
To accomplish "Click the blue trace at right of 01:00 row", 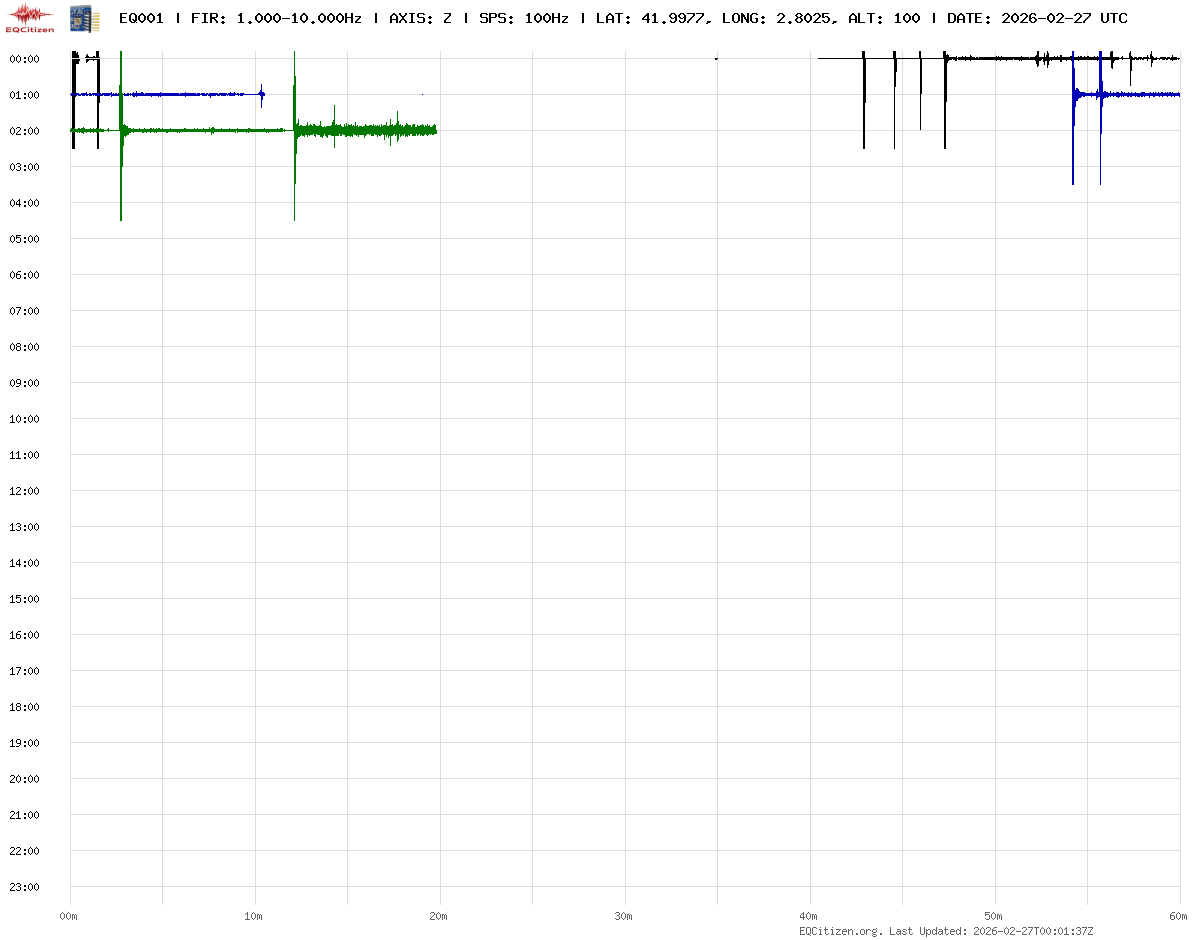I will pyautogui.click(x=1140, y=94).
